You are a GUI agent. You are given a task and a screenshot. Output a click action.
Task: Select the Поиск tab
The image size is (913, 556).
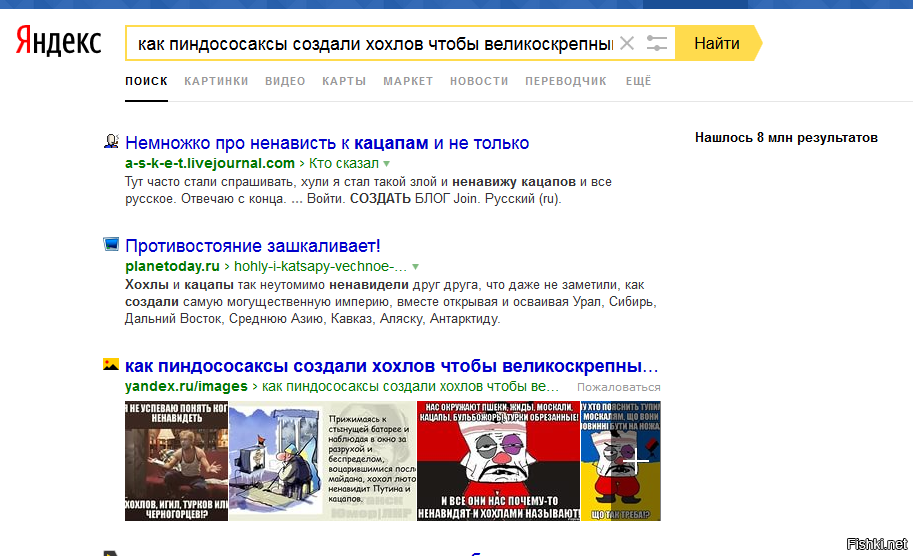point(146,82)
